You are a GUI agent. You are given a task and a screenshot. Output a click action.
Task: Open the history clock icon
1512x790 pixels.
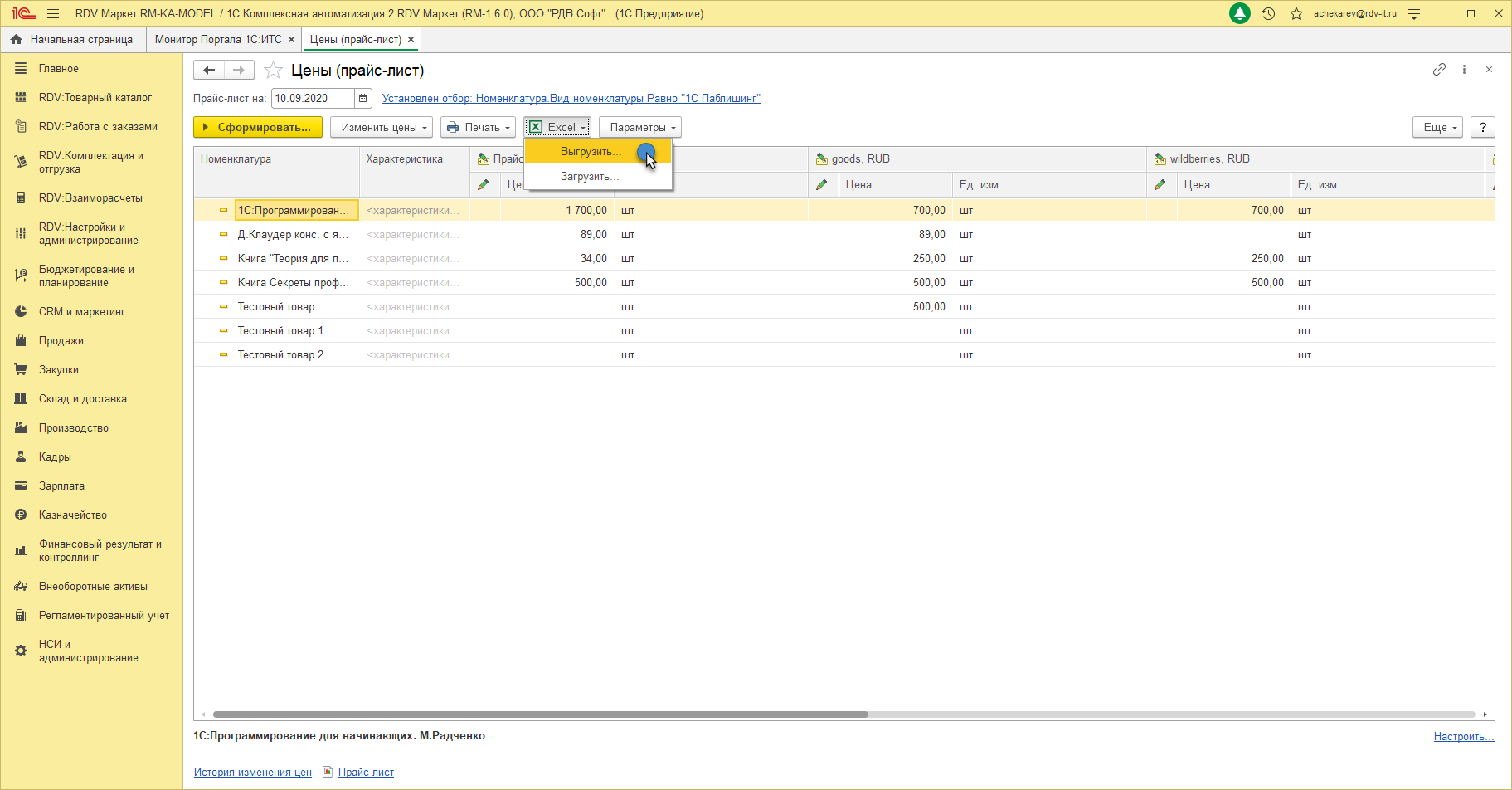click(1268, 14)
